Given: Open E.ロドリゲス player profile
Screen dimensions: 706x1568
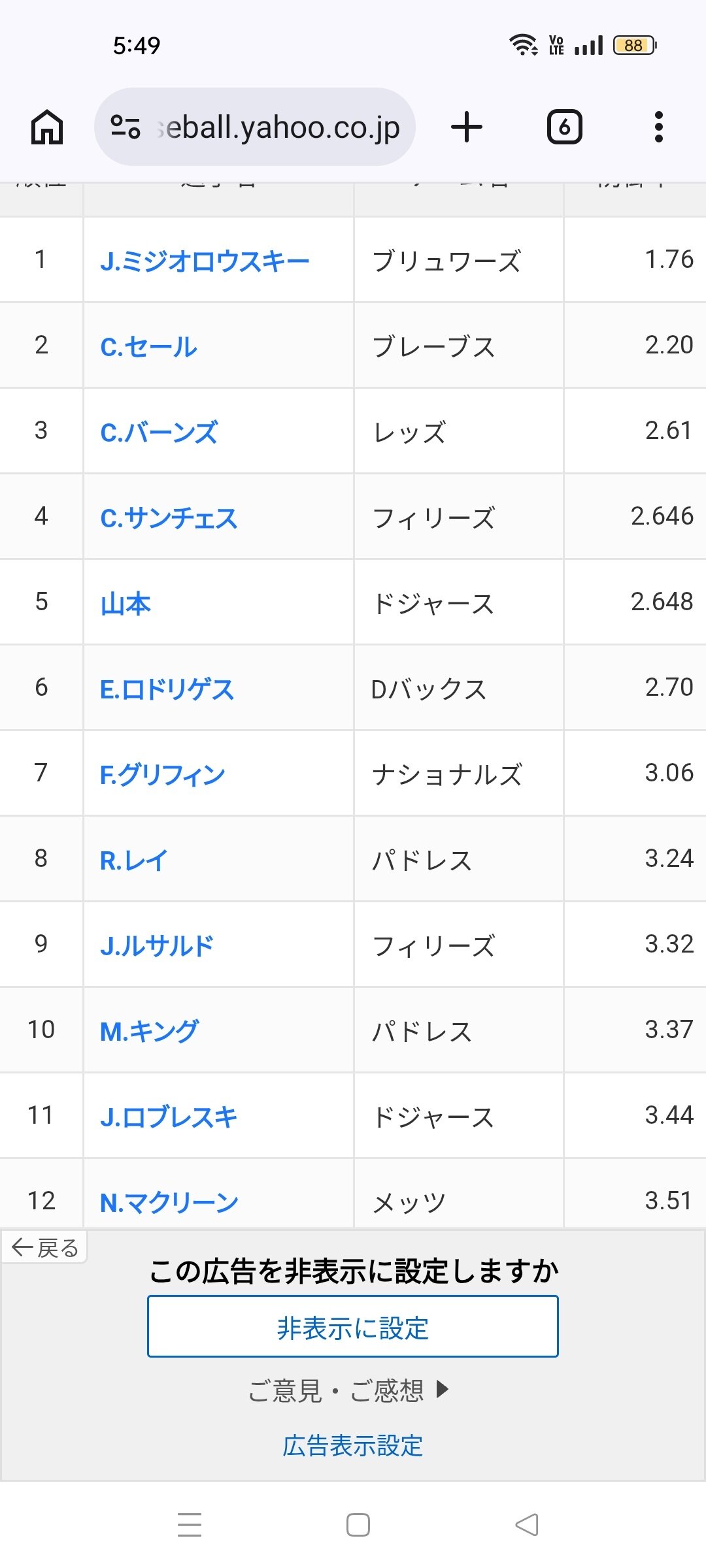Looking at the screenshot, I should [x=167, y=689].
